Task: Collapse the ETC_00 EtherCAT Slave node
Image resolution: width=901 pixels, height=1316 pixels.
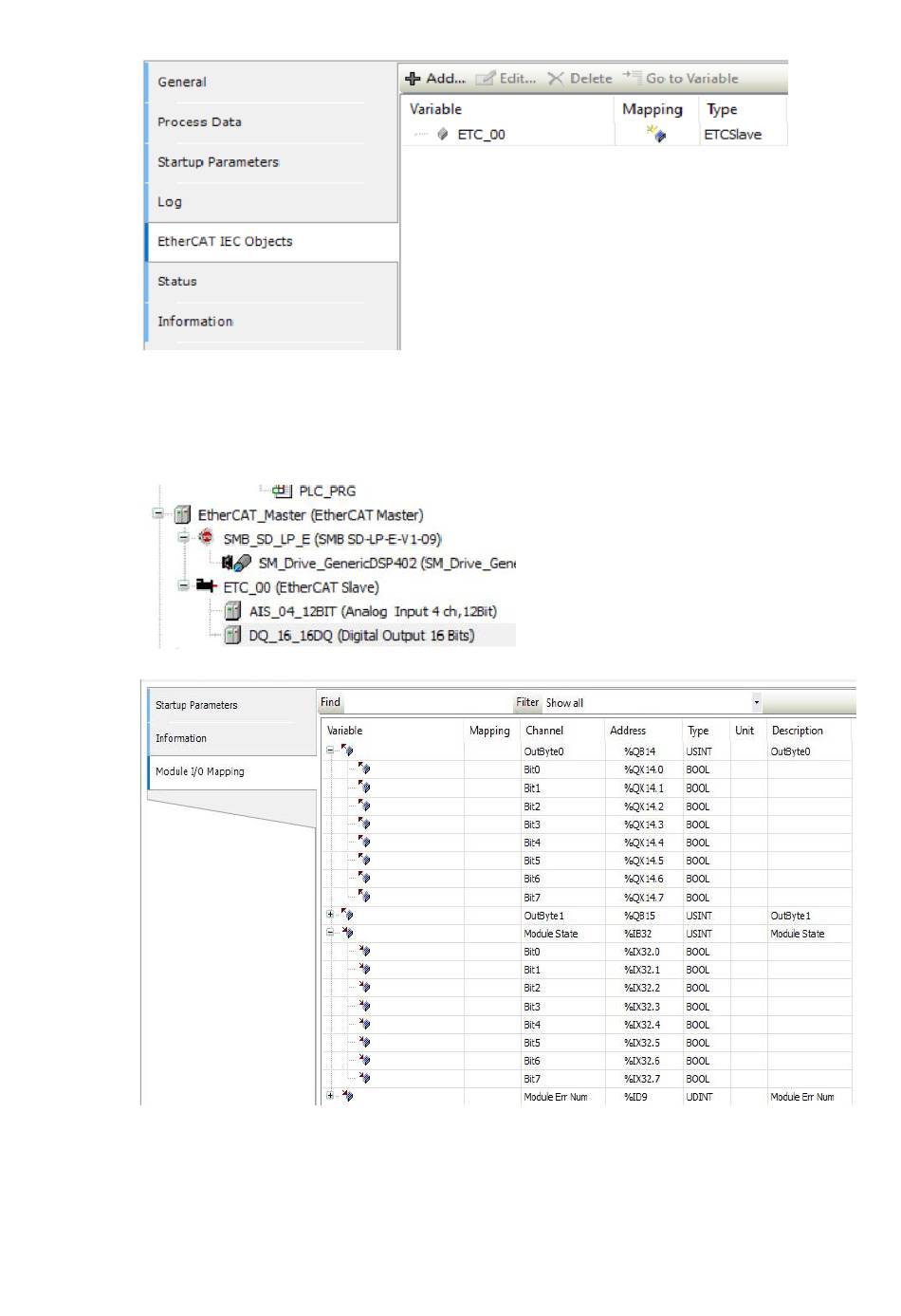Action: pos(183,586)
